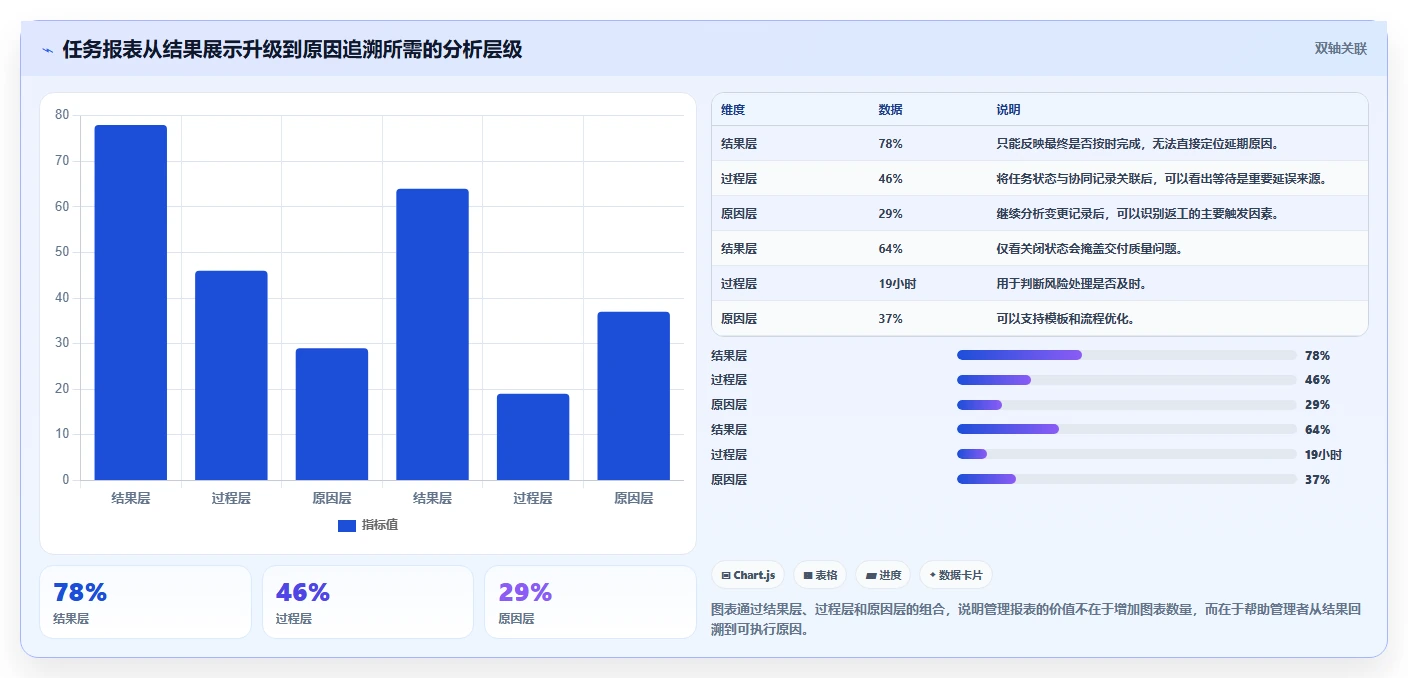The height and width of the screenshot is (678, 1408).
Task: Click the summary paragraph starting 图表通过结果层
Action: [1036, 620]
